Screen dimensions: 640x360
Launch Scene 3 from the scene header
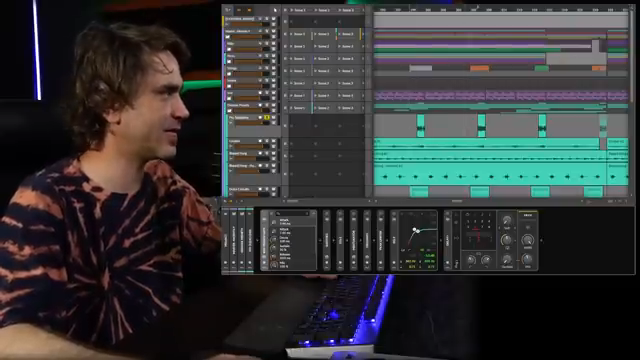pos(347,10)
